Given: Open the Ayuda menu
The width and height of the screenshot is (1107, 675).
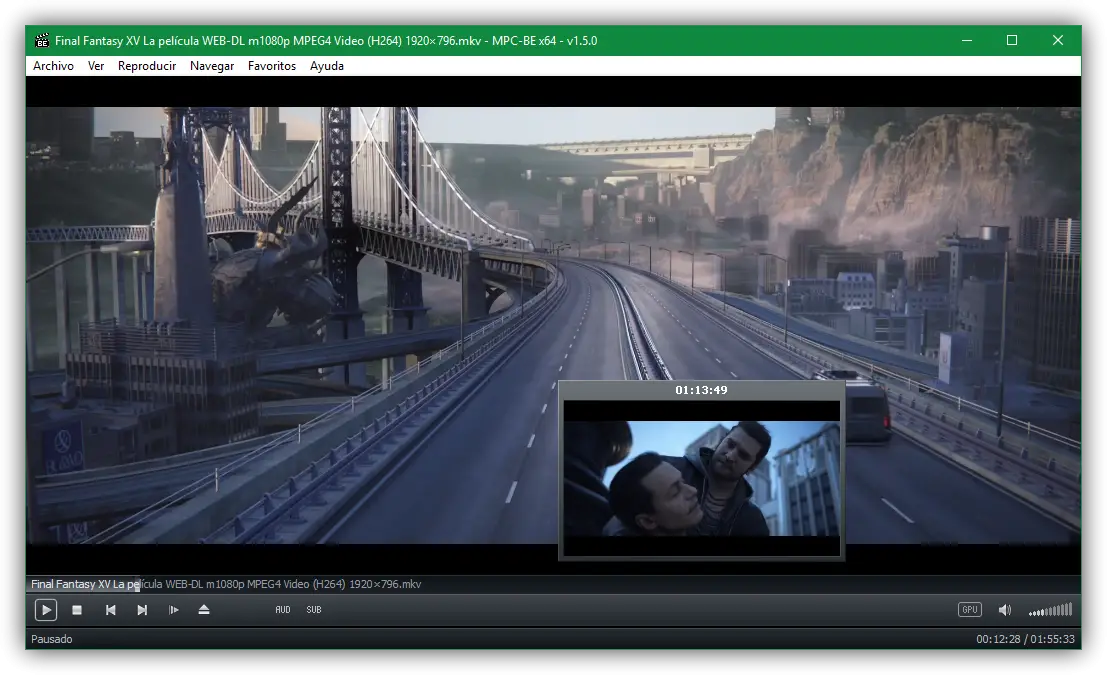Looking at the screenshot, I should pos(327,66).
